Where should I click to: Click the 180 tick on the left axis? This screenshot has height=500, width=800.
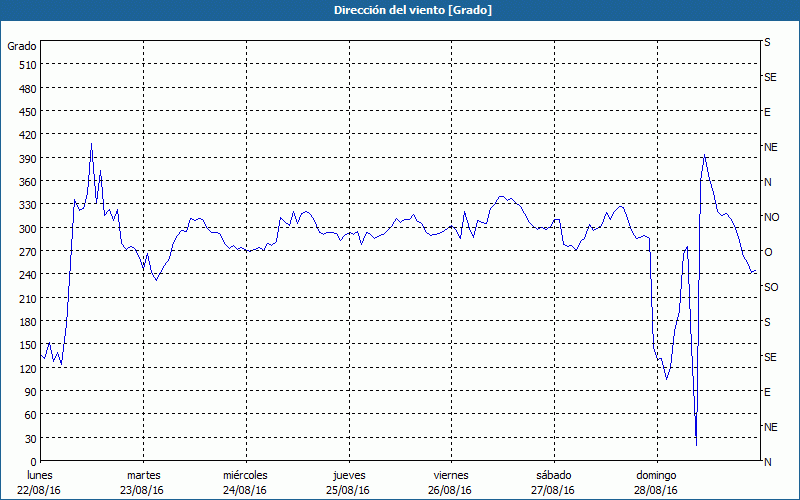[x=27, y=322]
